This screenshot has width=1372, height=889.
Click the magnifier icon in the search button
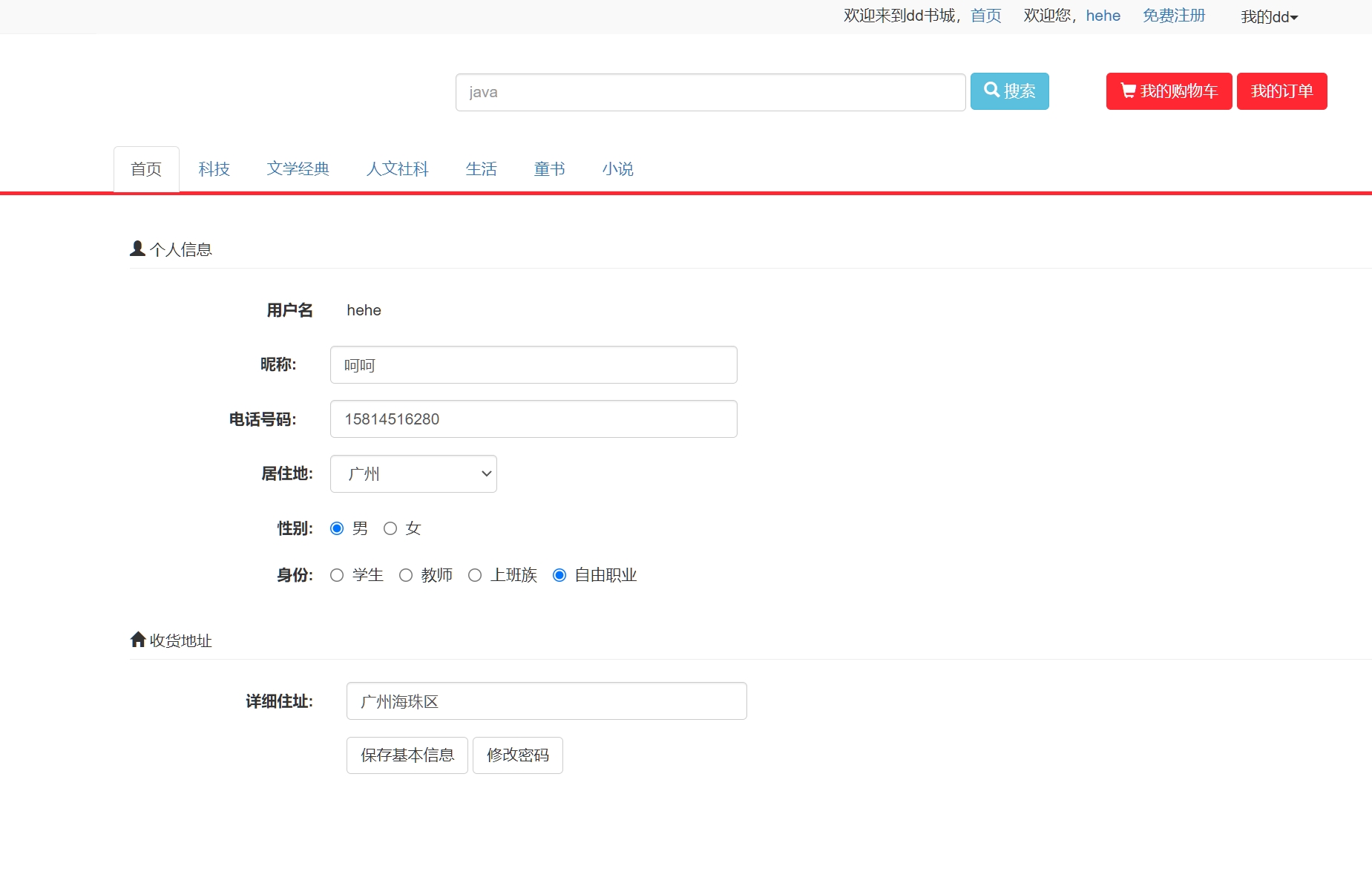(x=991, y=90)
